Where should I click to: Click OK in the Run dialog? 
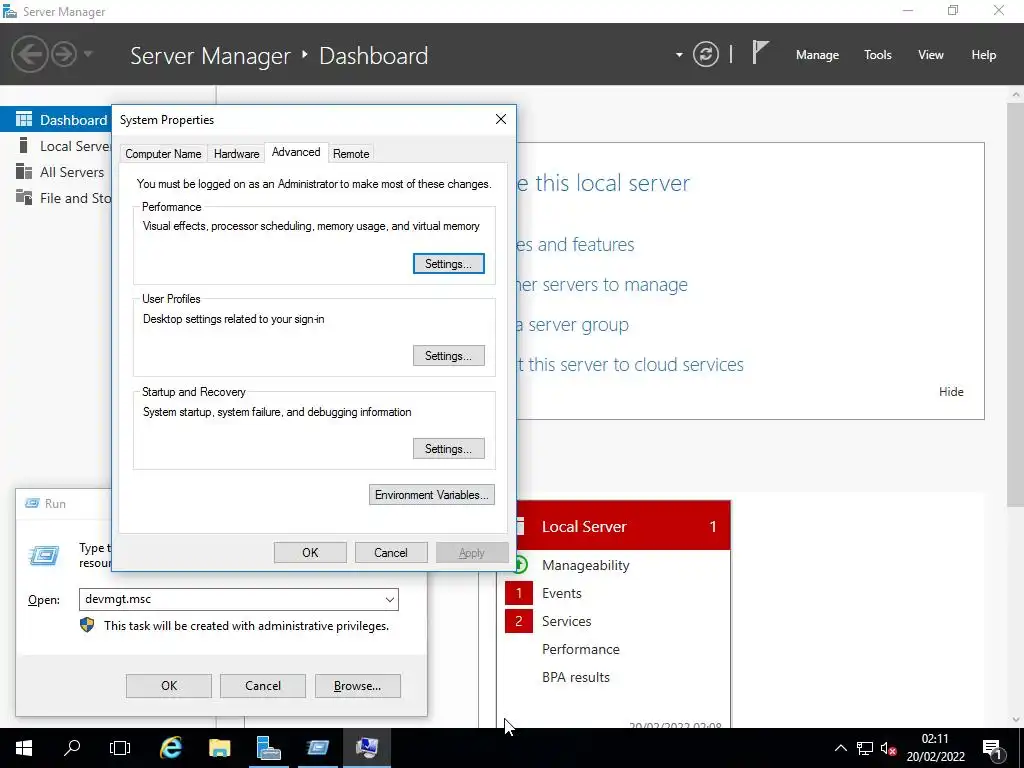tap(168, 686)
